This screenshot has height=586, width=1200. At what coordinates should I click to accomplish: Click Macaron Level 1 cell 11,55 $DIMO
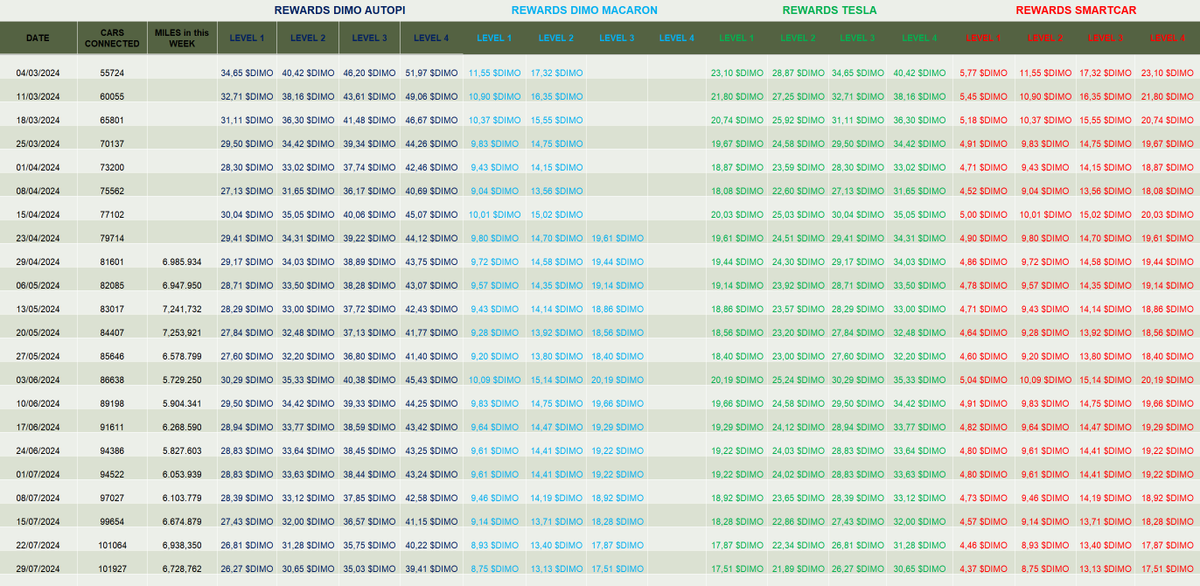coord(494,73)
